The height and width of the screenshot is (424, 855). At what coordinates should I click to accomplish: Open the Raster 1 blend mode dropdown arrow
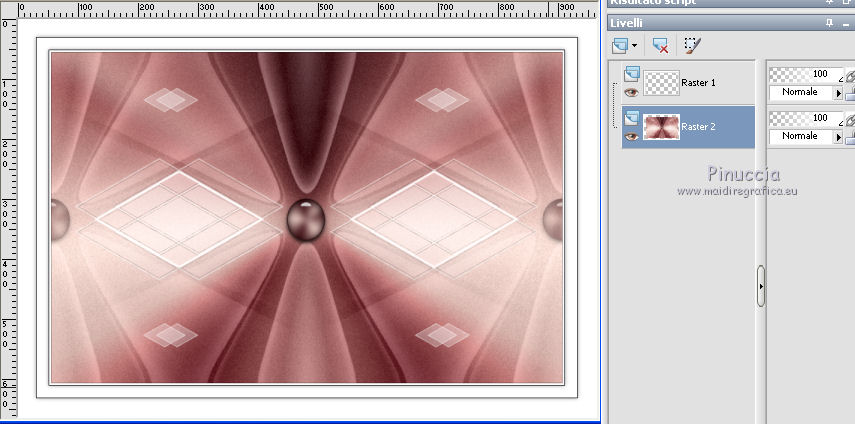(x=839, y=93)
